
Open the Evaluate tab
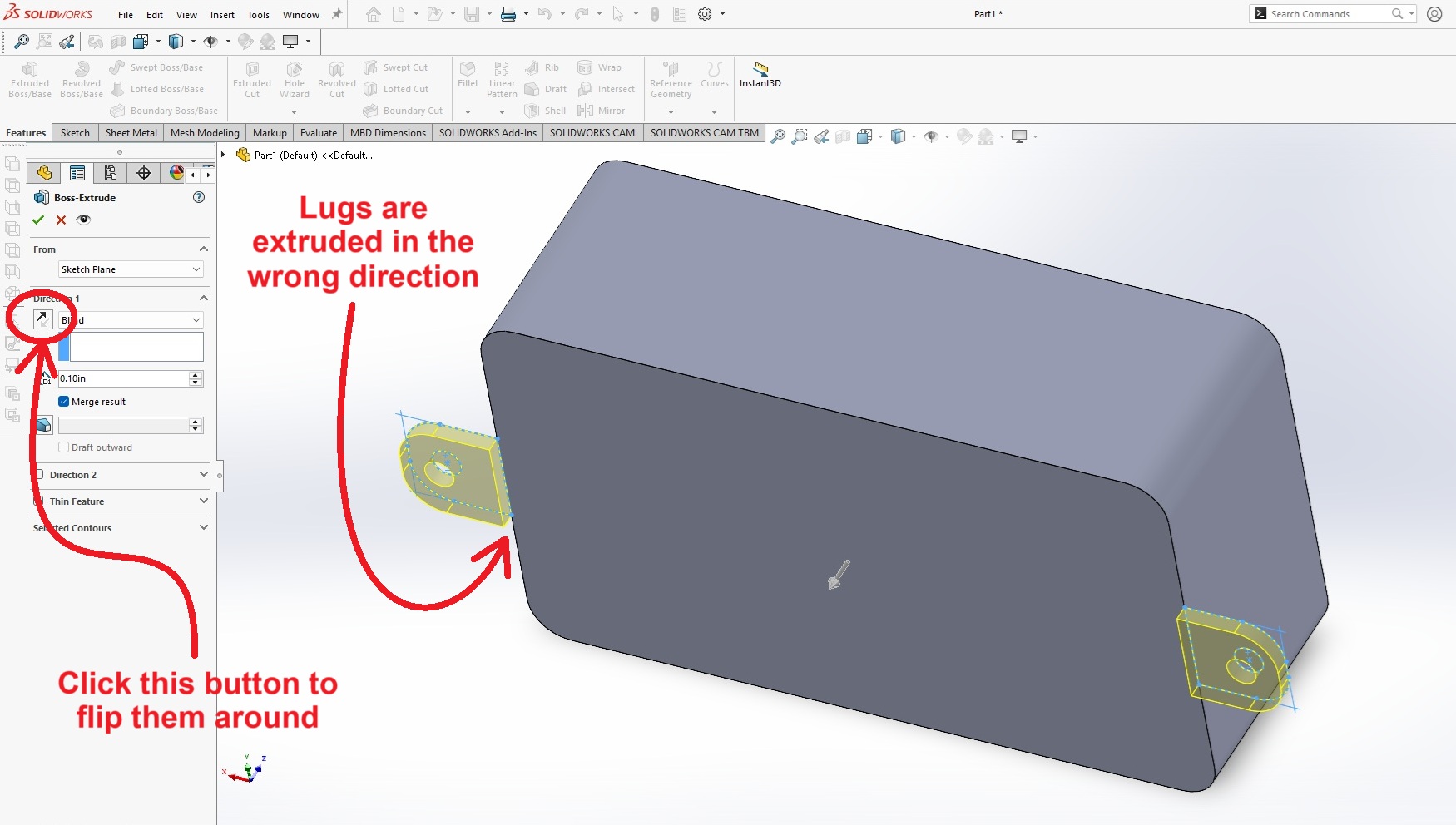click(318, 133)
